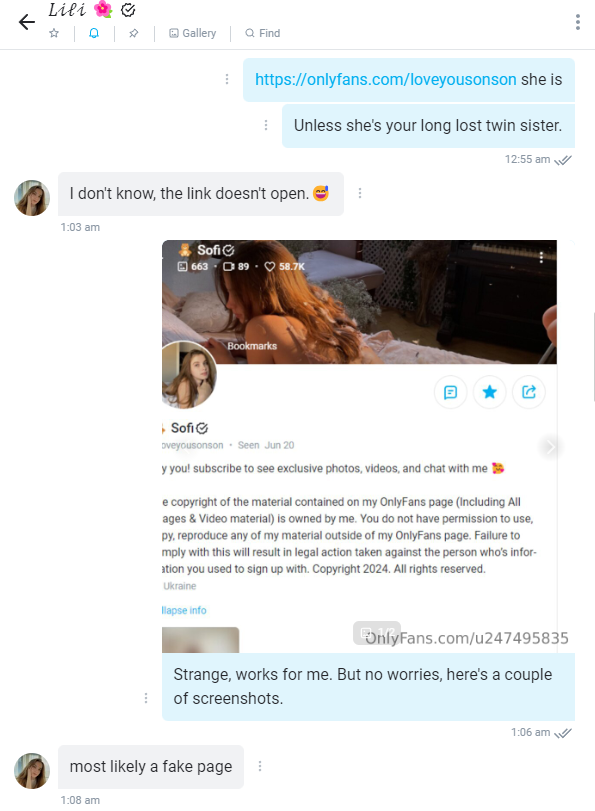595x811 pixels.
Task: Go to next screenshot with arrow
Action: pyautogui.click(x=551, y=446)
